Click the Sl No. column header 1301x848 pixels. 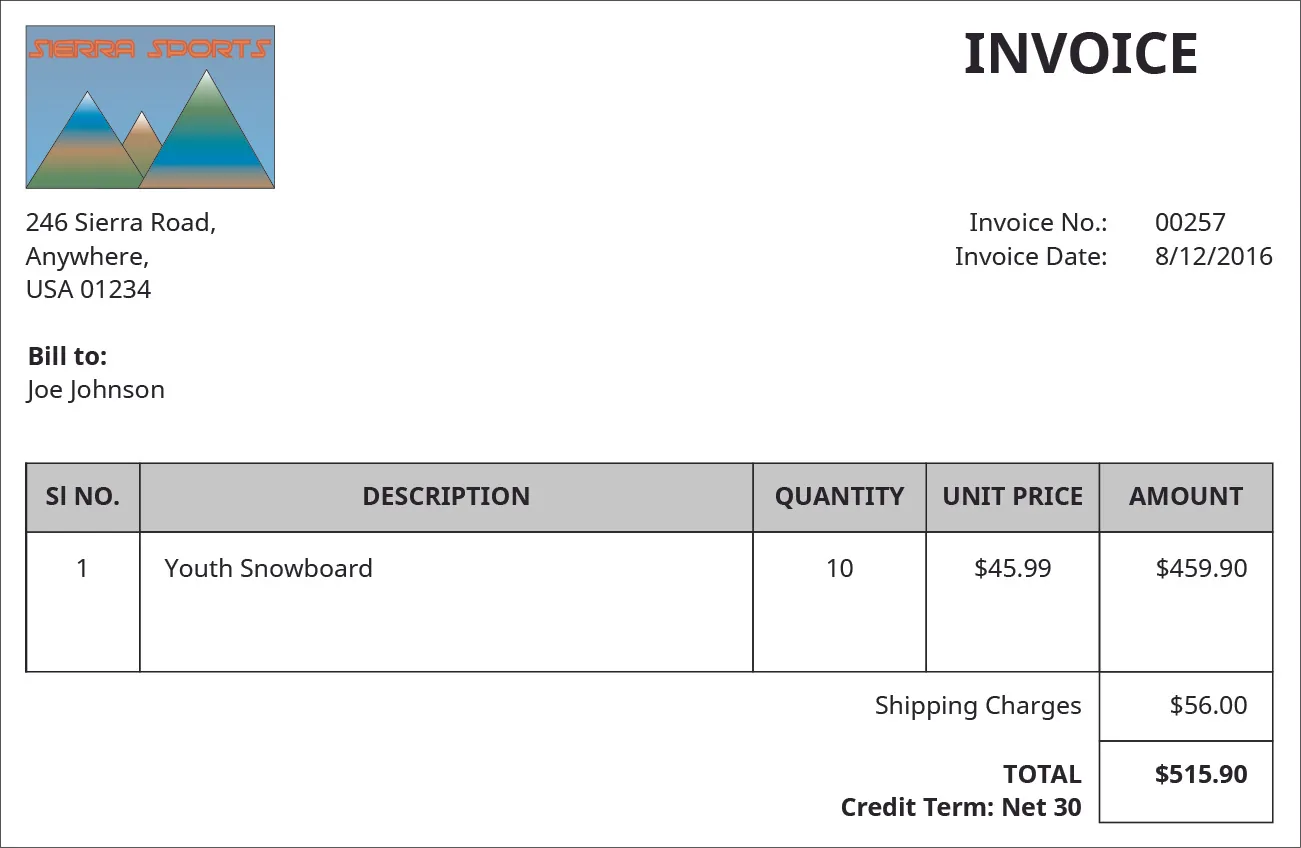pyautogui.click(x=83, y=496)
